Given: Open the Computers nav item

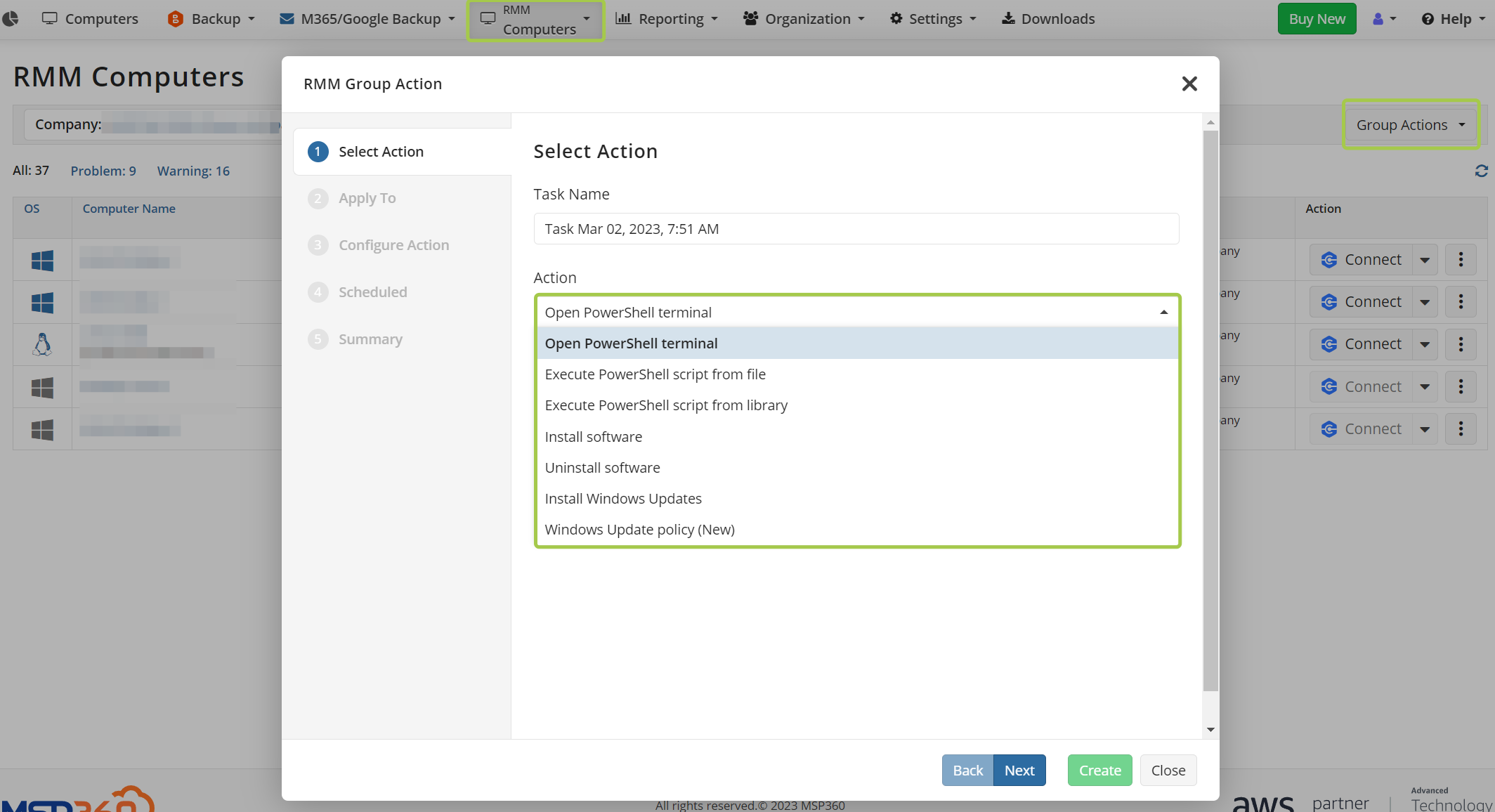Looking at the screenshot, I should tap(90, 19).
